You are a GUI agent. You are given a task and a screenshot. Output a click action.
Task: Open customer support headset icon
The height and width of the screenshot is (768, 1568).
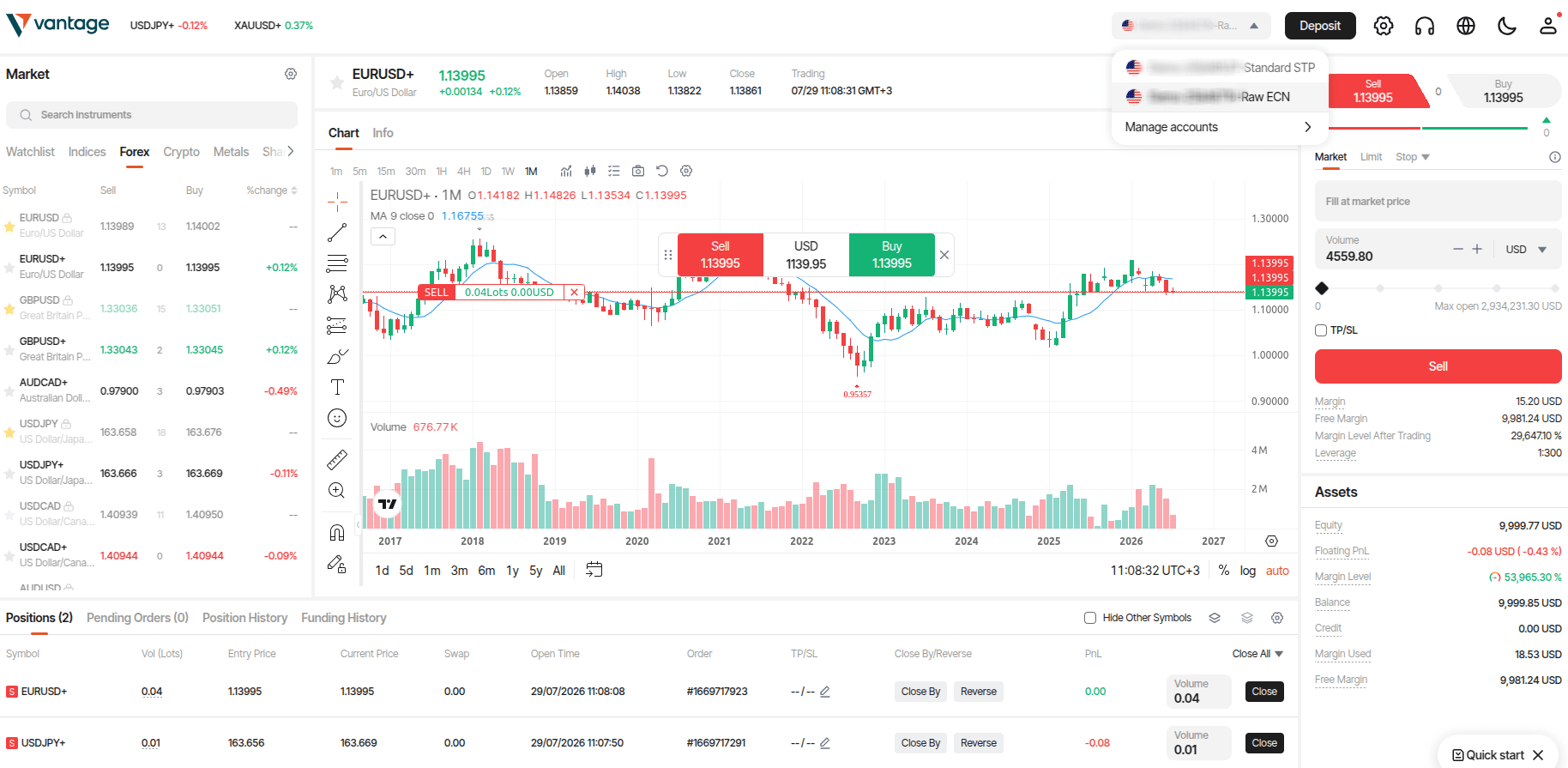(x=1425, y=26)
